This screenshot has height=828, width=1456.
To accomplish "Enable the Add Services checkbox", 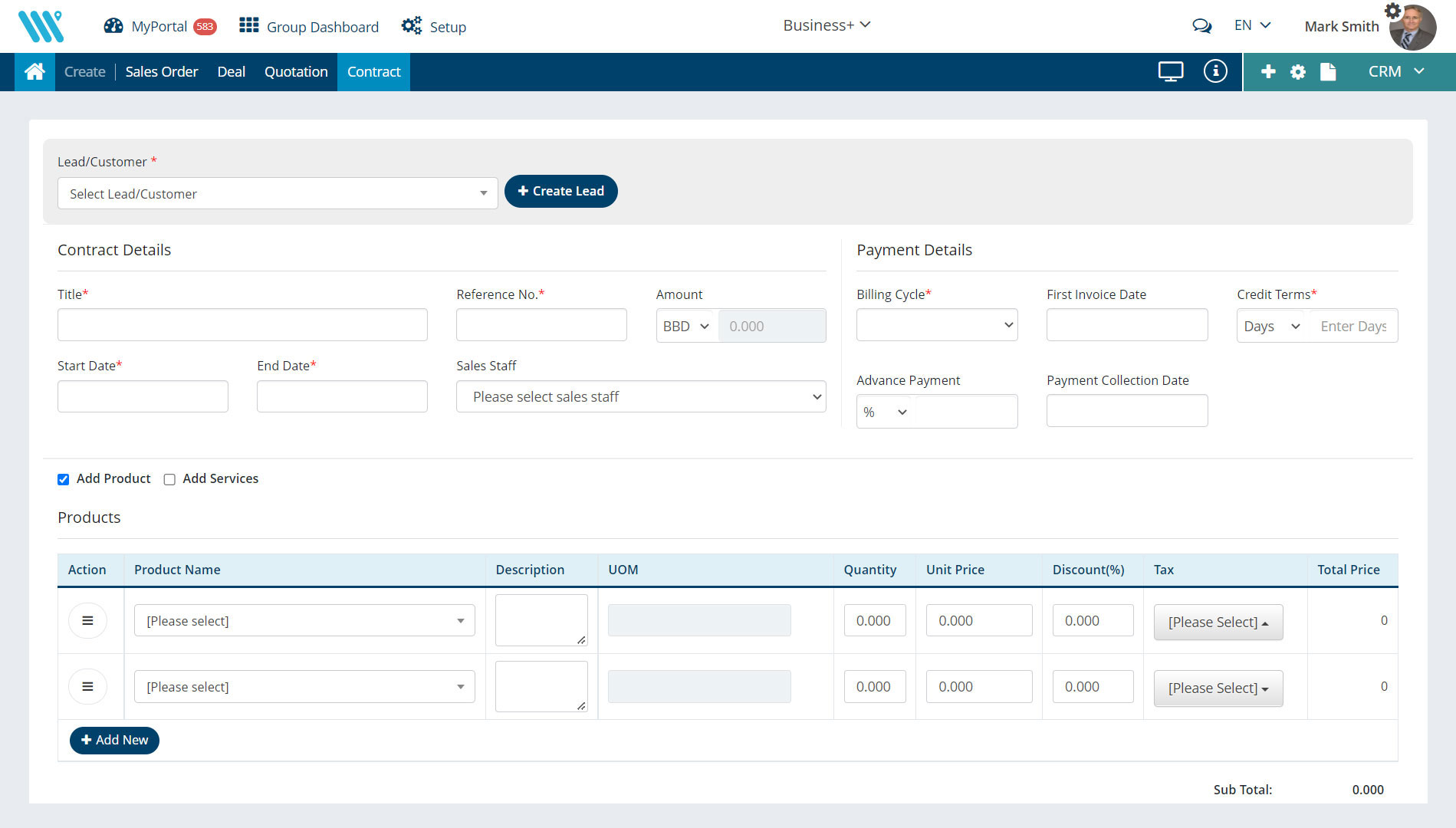I will (x=169, y=479).
